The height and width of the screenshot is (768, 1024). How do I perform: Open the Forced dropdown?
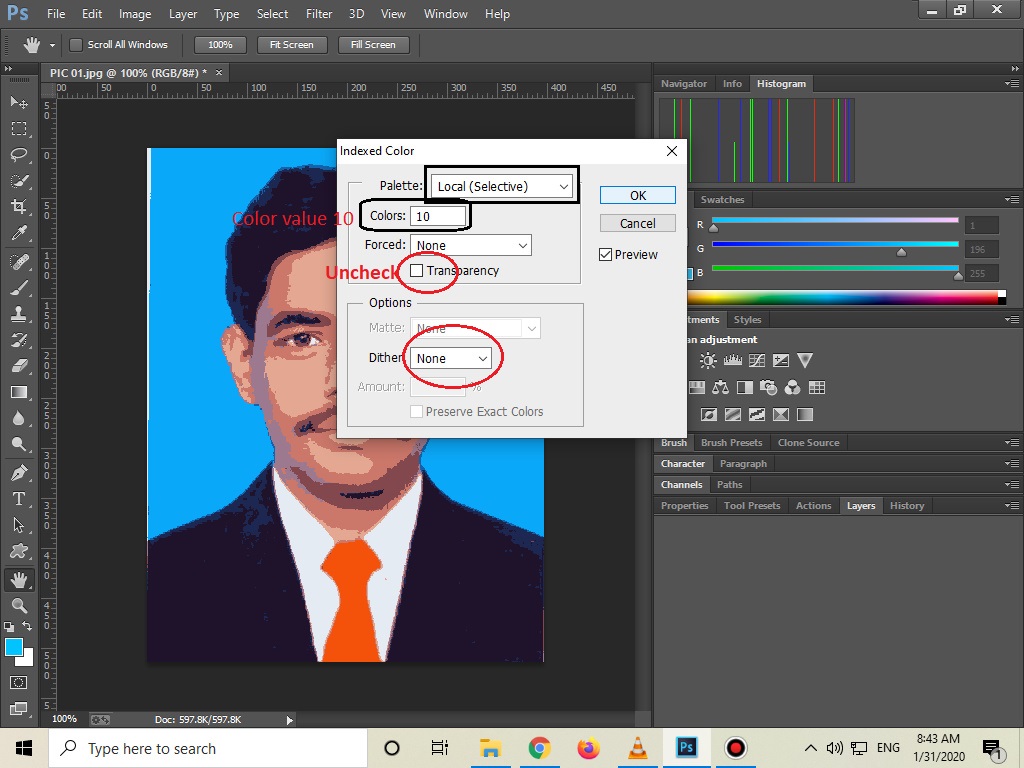(x=470, y=244)
